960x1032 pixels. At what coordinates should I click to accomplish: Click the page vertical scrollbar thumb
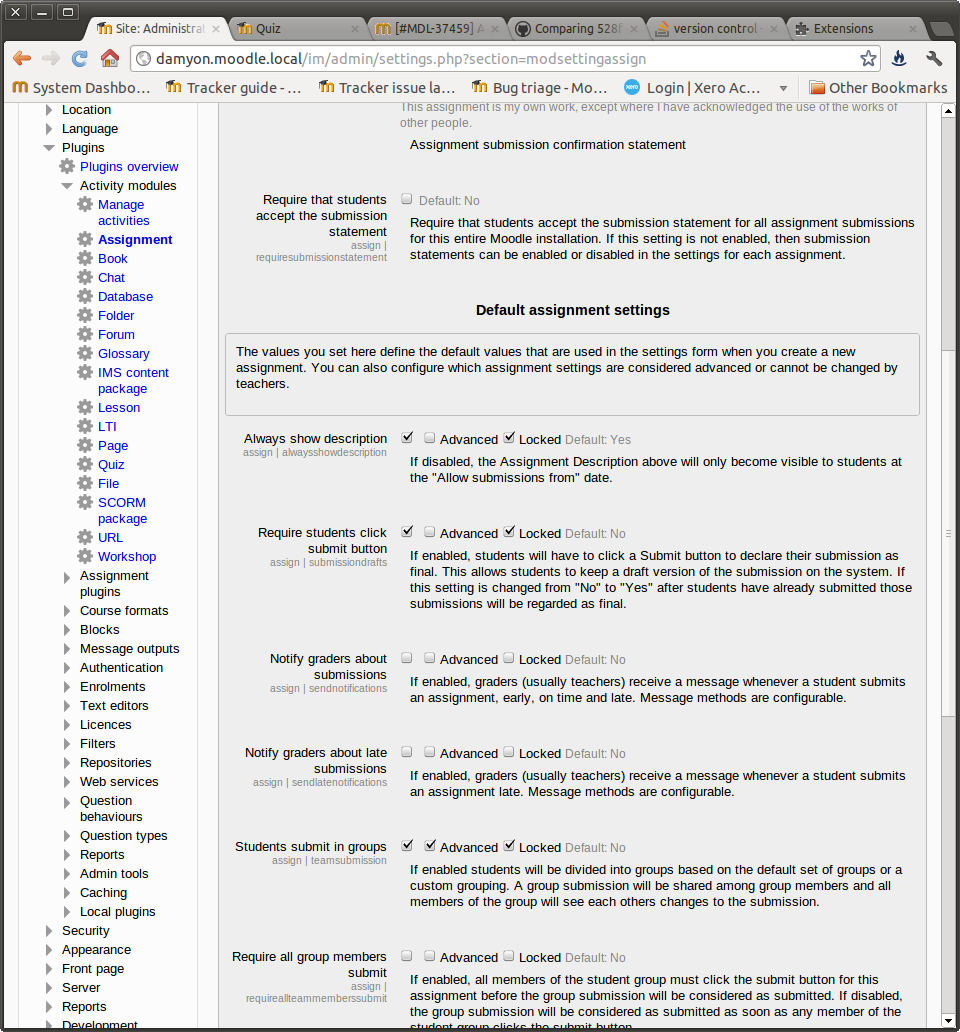tap(948, 534)
